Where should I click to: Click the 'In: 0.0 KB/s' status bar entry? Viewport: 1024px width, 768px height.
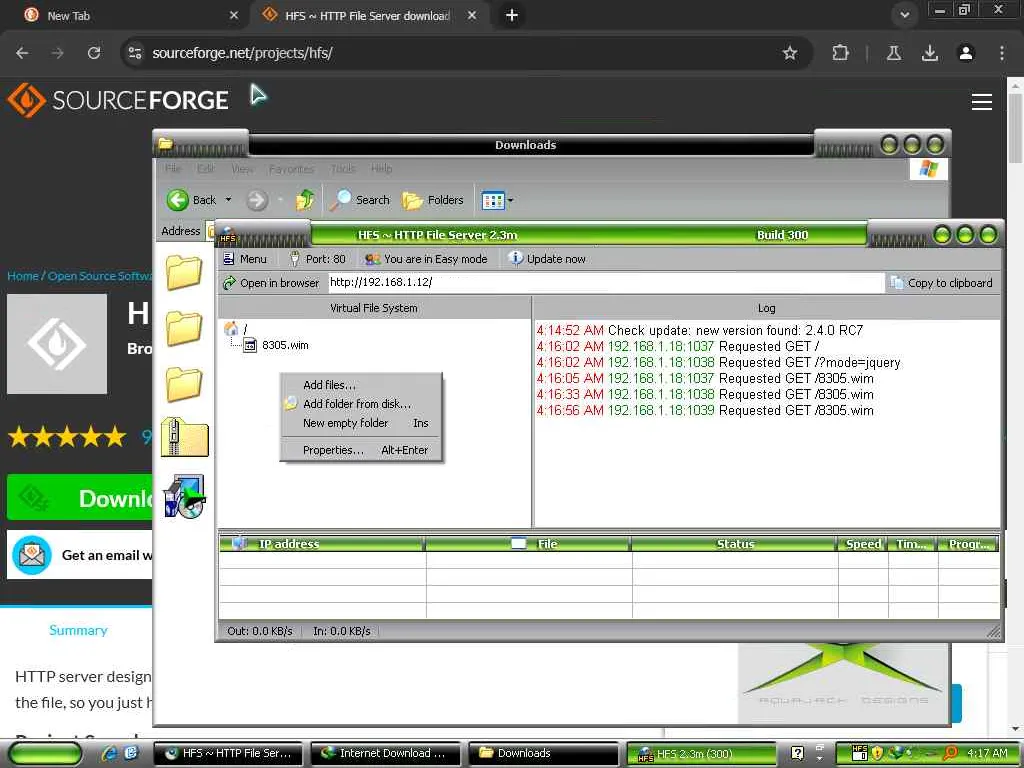342,631
